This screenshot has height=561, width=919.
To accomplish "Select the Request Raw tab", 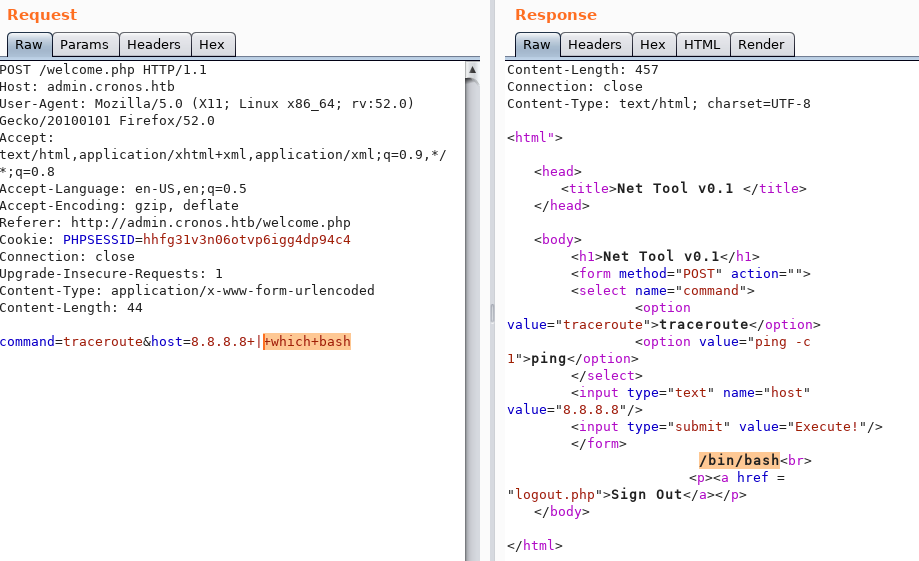I will click(x=29, y=45).
